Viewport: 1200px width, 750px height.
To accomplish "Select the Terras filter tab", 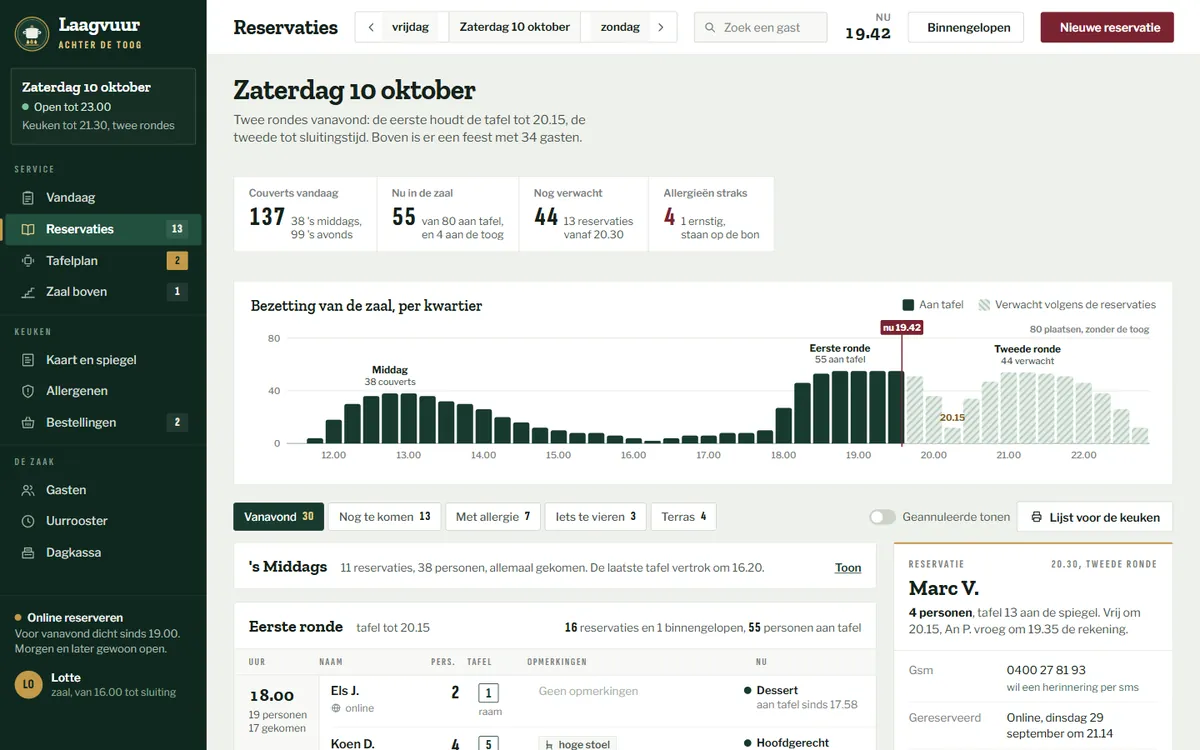I will point(684,517).
